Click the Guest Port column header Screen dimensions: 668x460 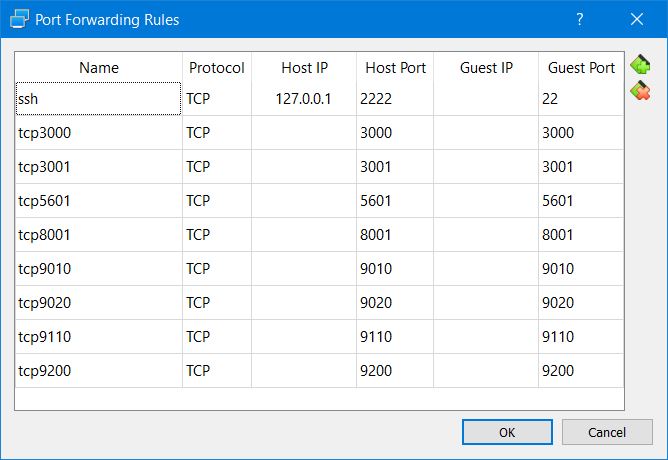[581, 68]
